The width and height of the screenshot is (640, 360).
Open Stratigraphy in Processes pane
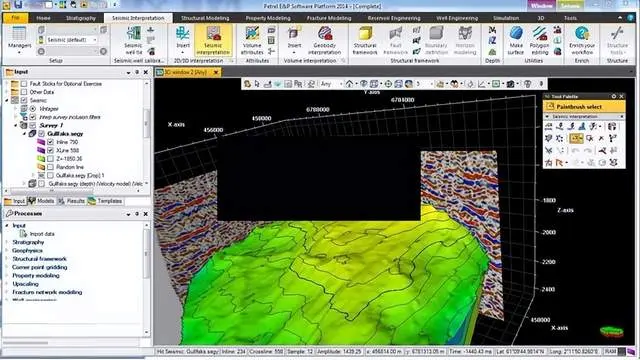pos(28,242)
